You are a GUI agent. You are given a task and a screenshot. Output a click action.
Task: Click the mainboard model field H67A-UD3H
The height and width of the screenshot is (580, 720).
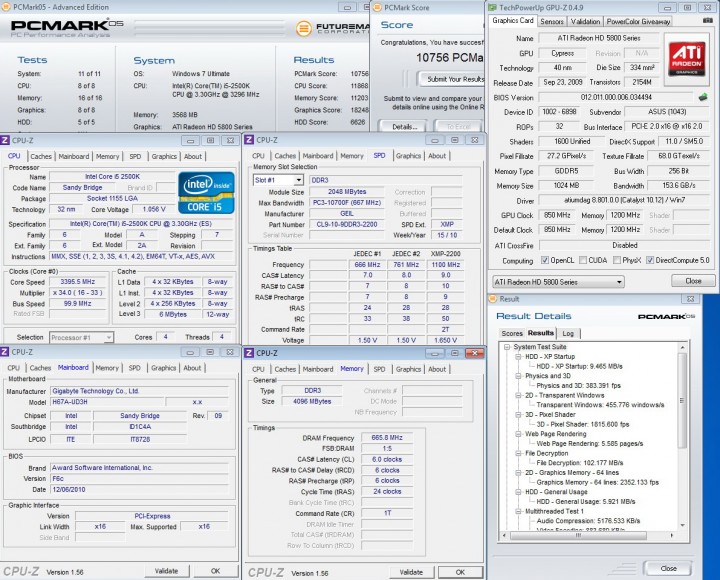pyautogui.click(x=107, y=402)
